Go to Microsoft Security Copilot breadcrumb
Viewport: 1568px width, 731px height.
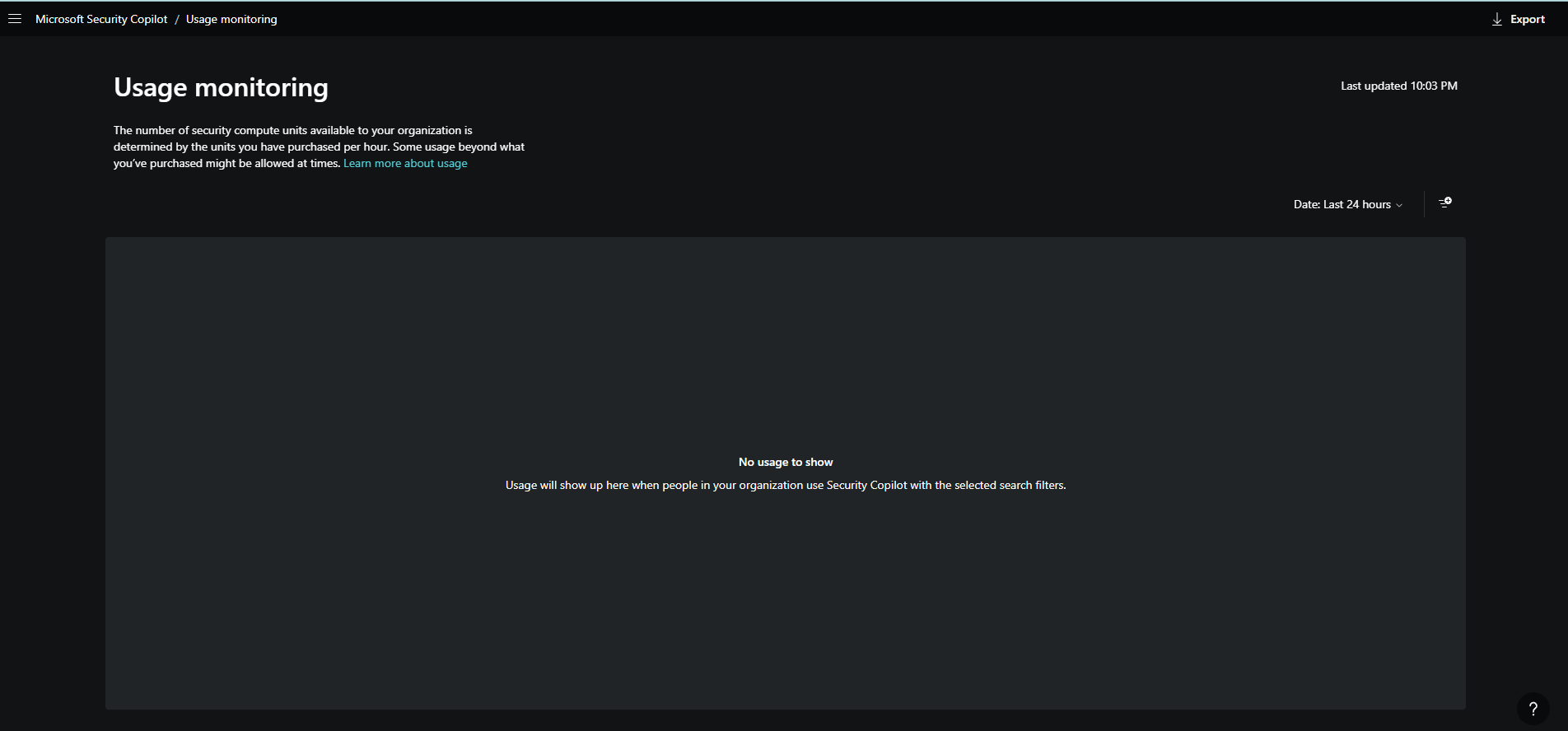coord(101,19)
